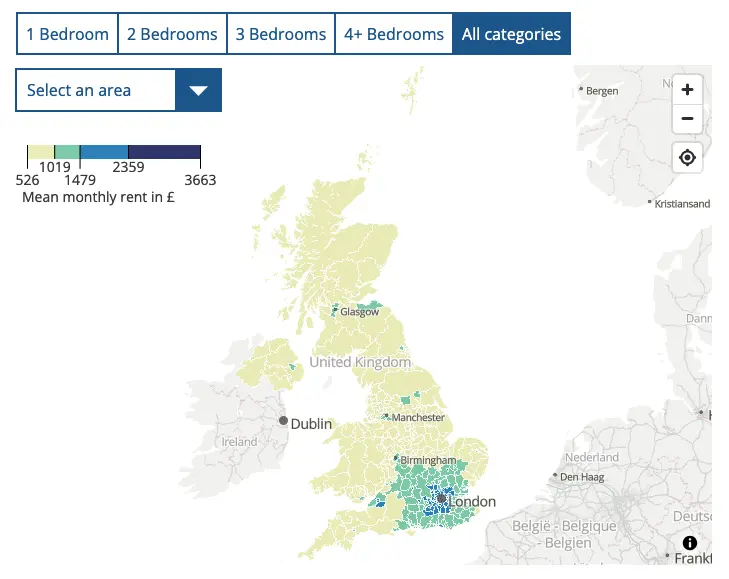
Task: Click the Birmingham label on map
Action: point(428,460)
